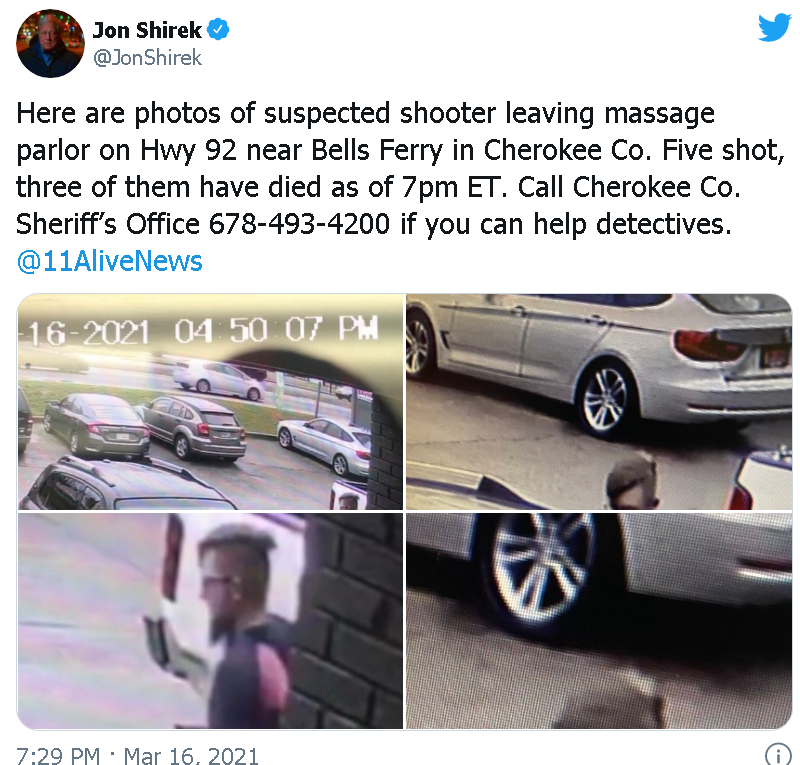The image size is (800, 765).
Task: Click the Twitter bird logo
Action: 774,27
